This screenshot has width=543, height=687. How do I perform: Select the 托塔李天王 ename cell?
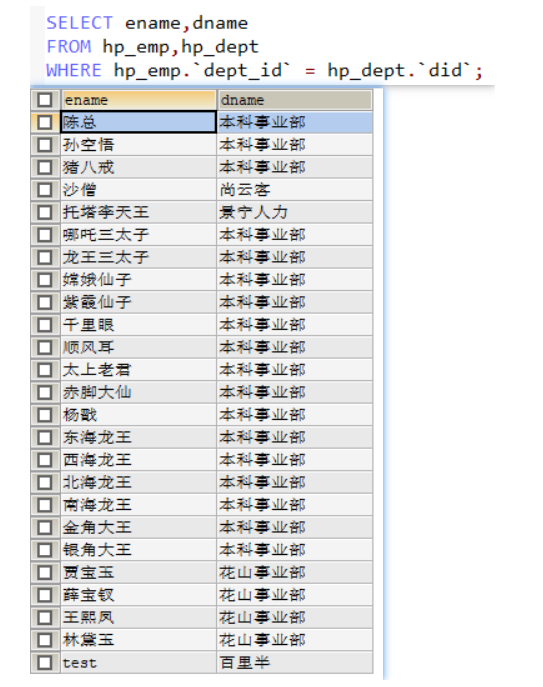coord(138,212)
